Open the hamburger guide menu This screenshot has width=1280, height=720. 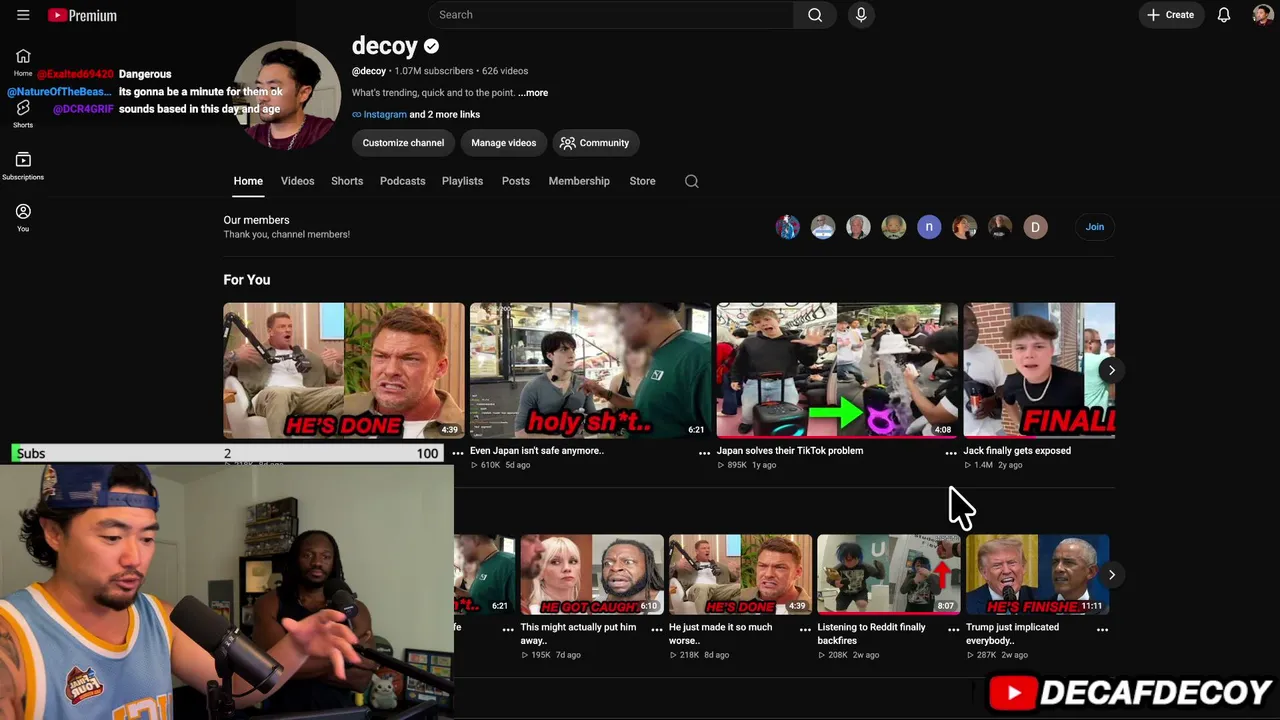23,15
